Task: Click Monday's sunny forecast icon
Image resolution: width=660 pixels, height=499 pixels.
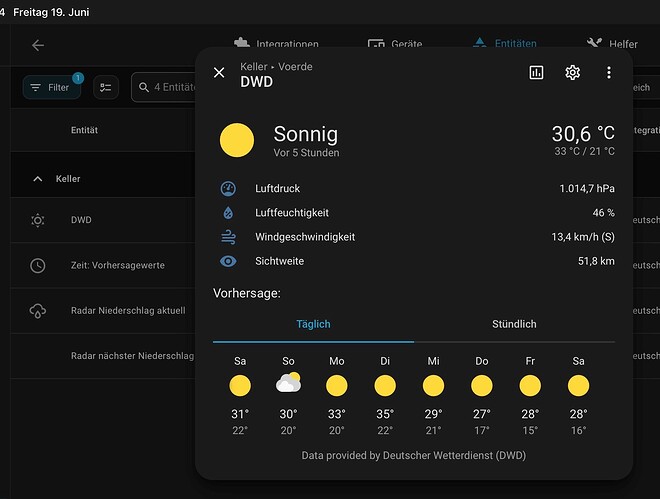Action: 337,386
